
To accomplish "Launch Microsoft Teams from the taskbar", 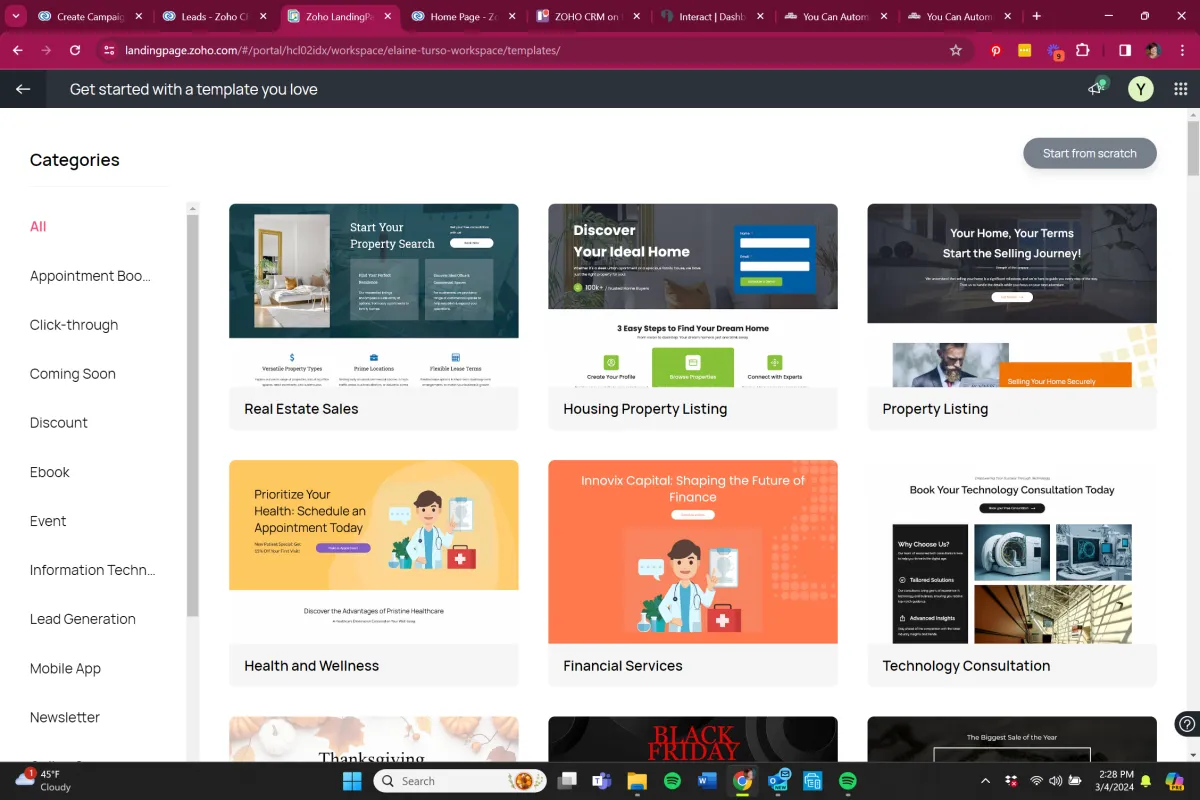I will click(x=602, y=781).
